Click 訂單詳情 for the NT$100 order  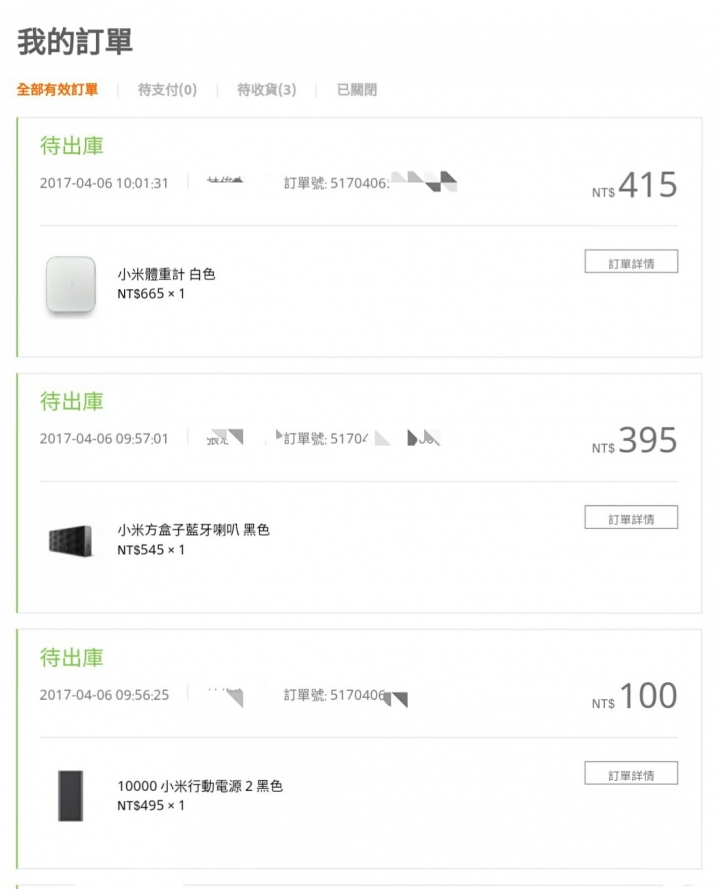pos(631,774)
